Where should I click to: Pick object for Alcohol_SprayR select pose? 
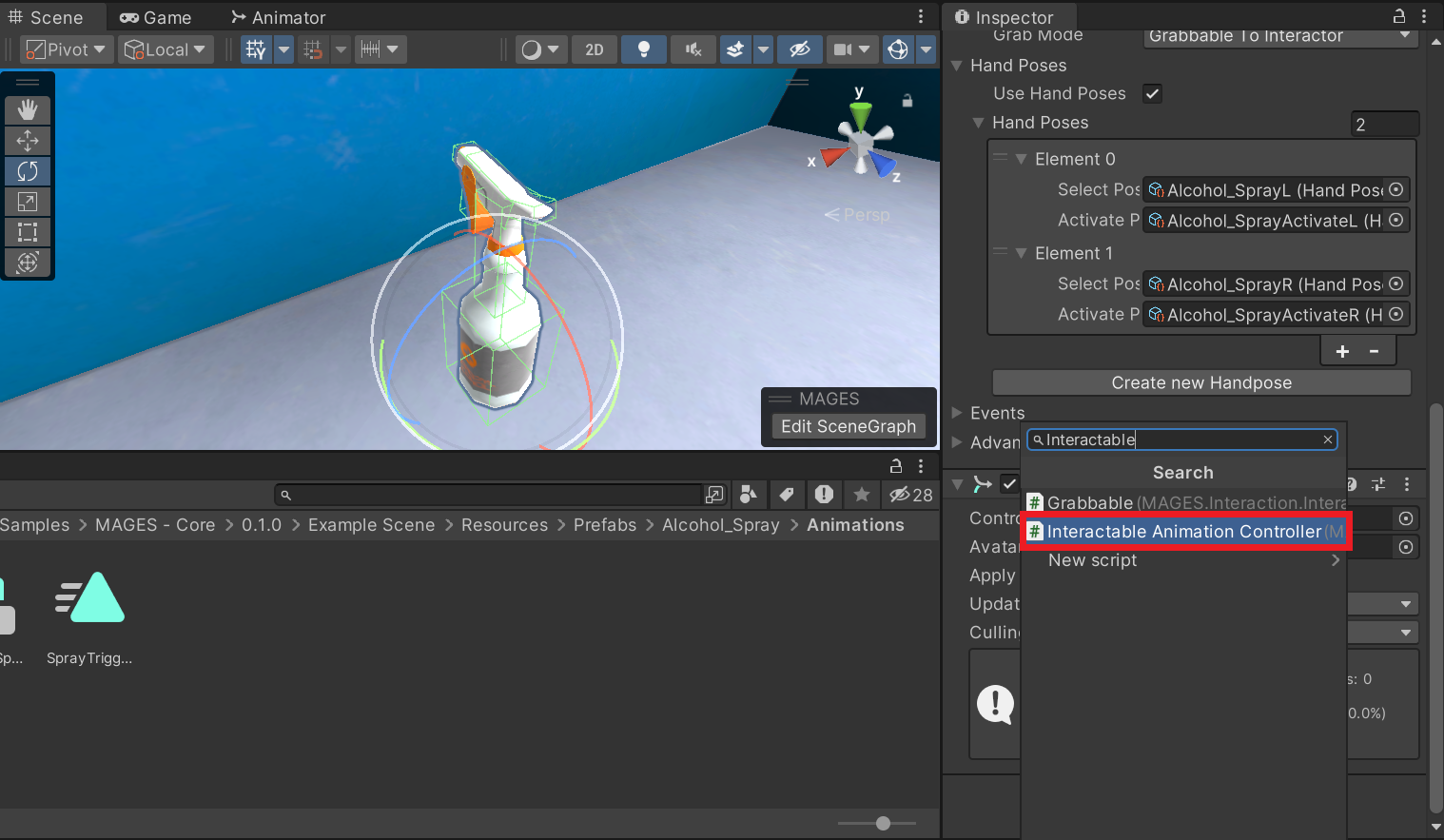[1395, 283]
